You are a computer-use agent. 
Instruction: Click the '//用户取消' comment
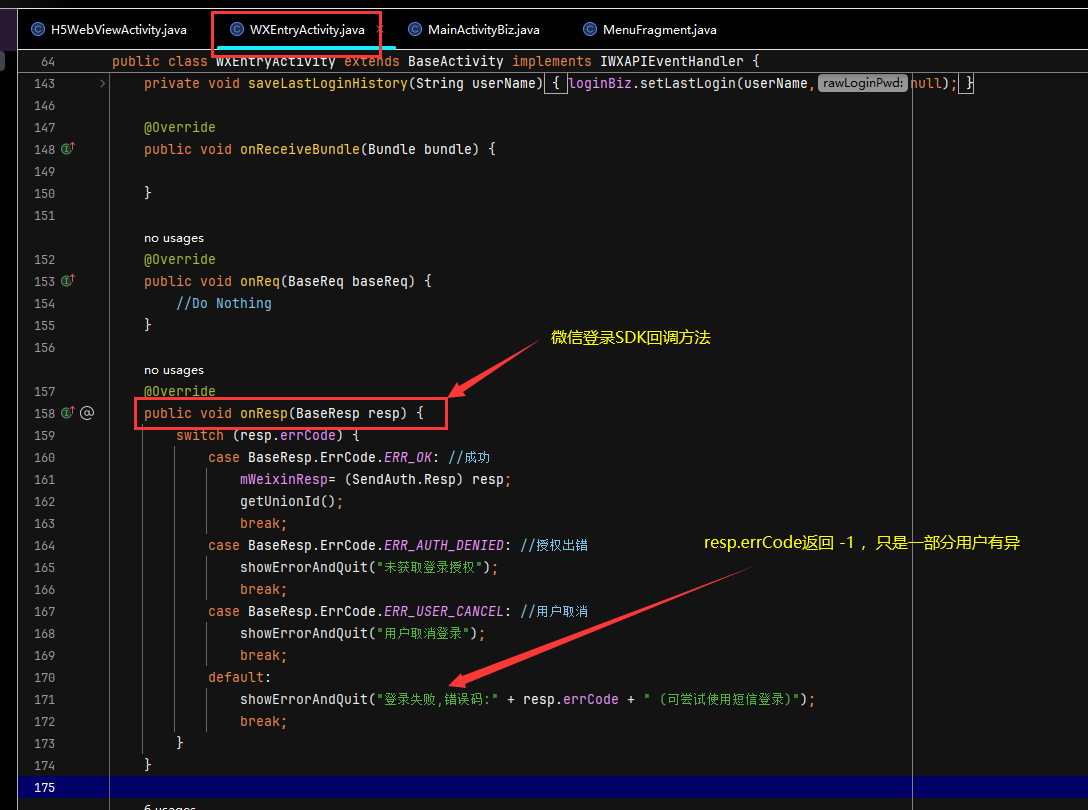[554, 611]
